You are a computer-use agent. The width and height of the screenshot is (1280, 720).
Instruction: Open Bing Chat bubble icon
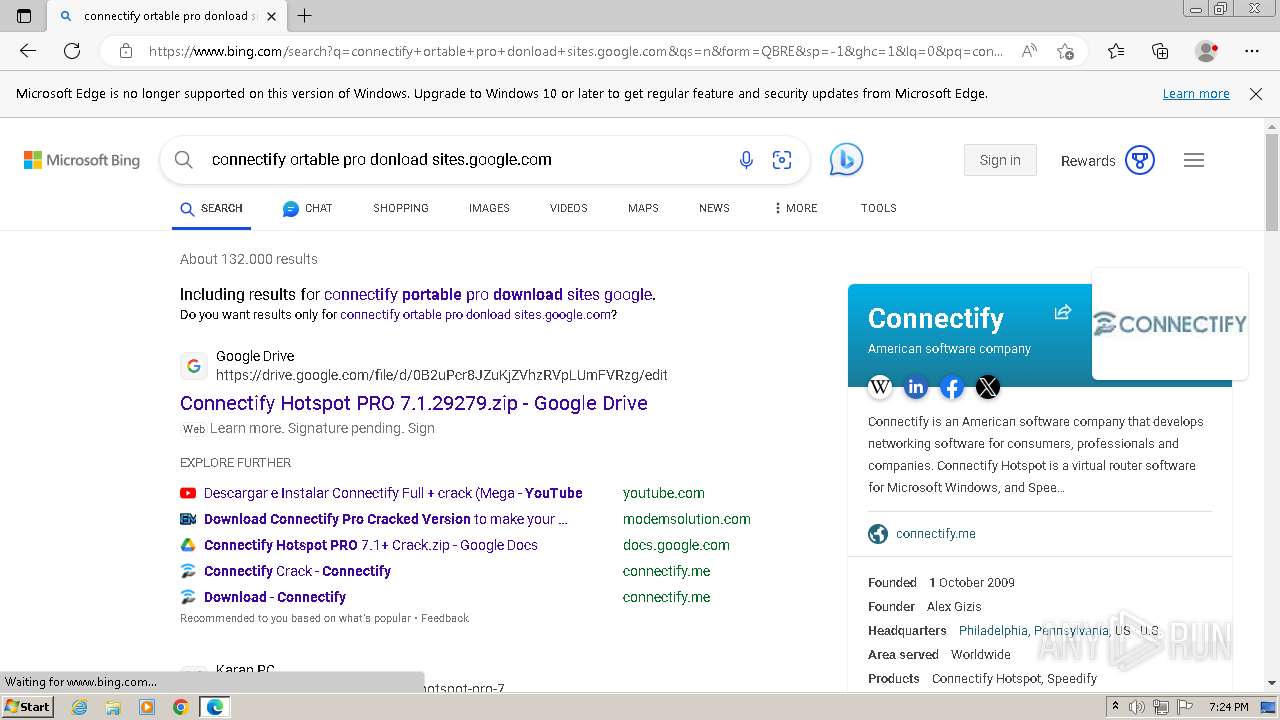(x=846, y=160)
